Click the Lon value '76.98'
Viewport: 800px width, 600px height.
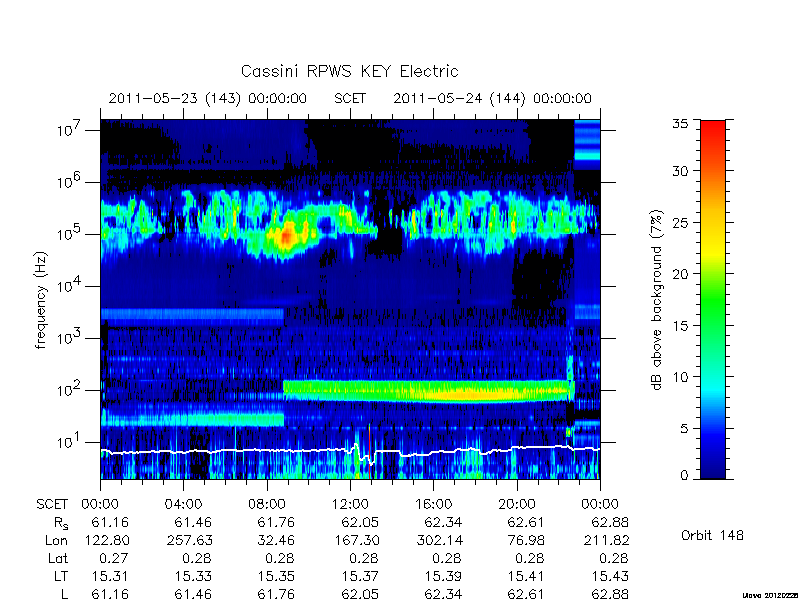pyautogui.click(x=526, y=540)
